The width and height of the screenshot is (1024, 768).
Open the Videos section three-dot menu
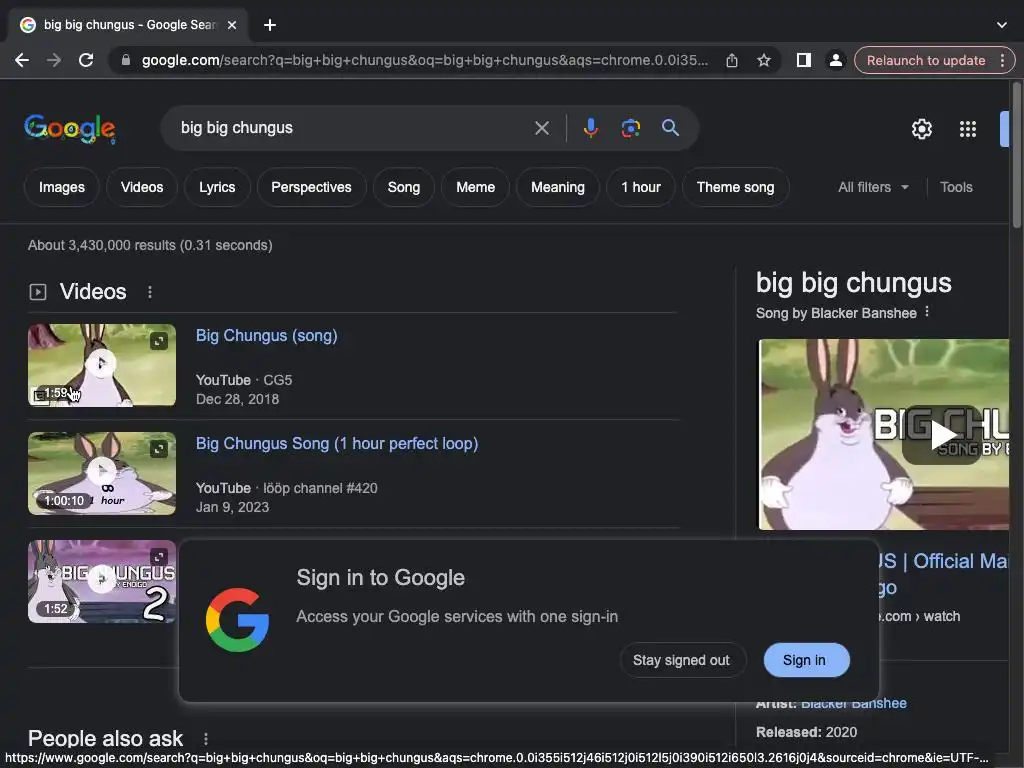click(150, 292)
